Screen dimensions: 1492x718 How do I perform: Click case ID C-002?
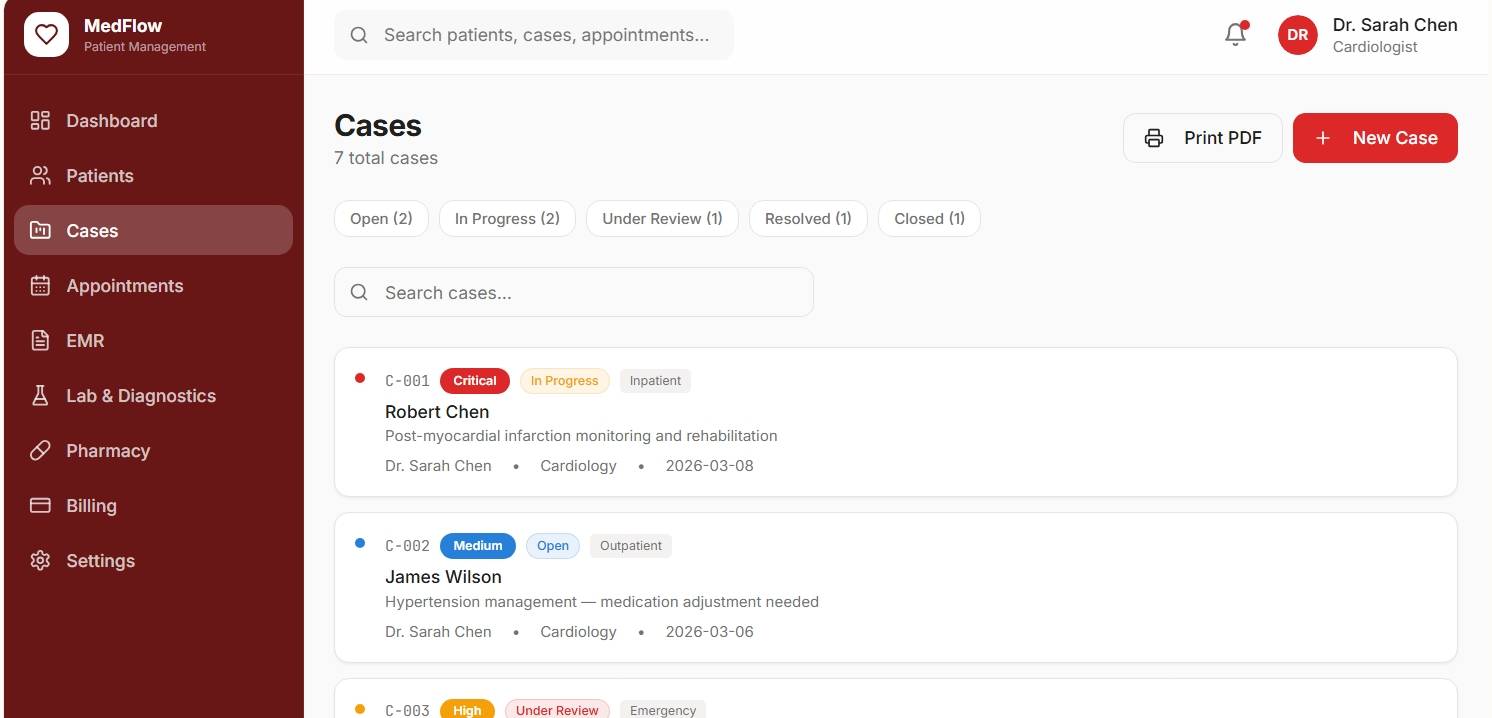407,546
